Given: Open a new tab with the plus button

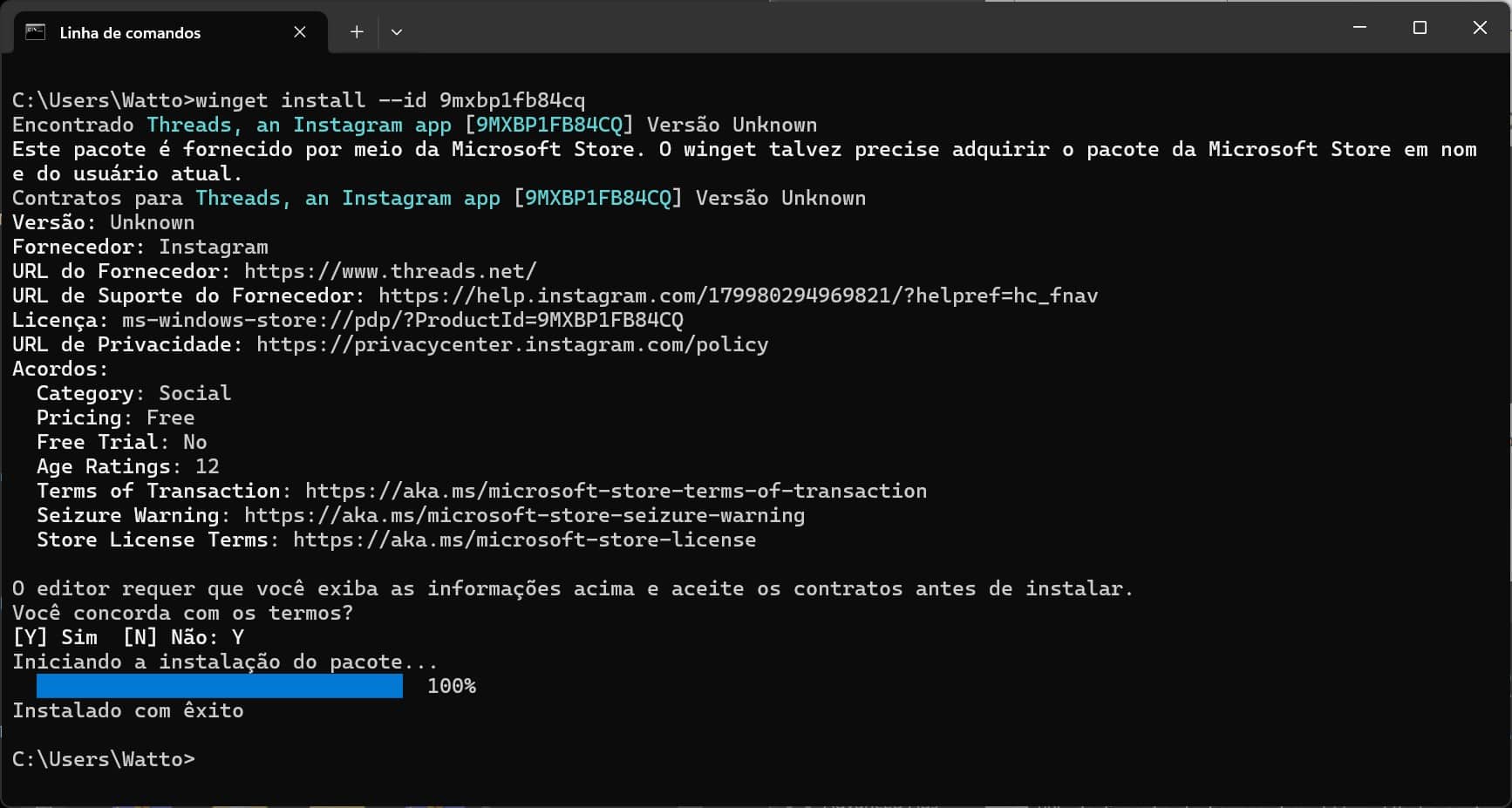Looking at the screenshot, I should pos(357,32).
